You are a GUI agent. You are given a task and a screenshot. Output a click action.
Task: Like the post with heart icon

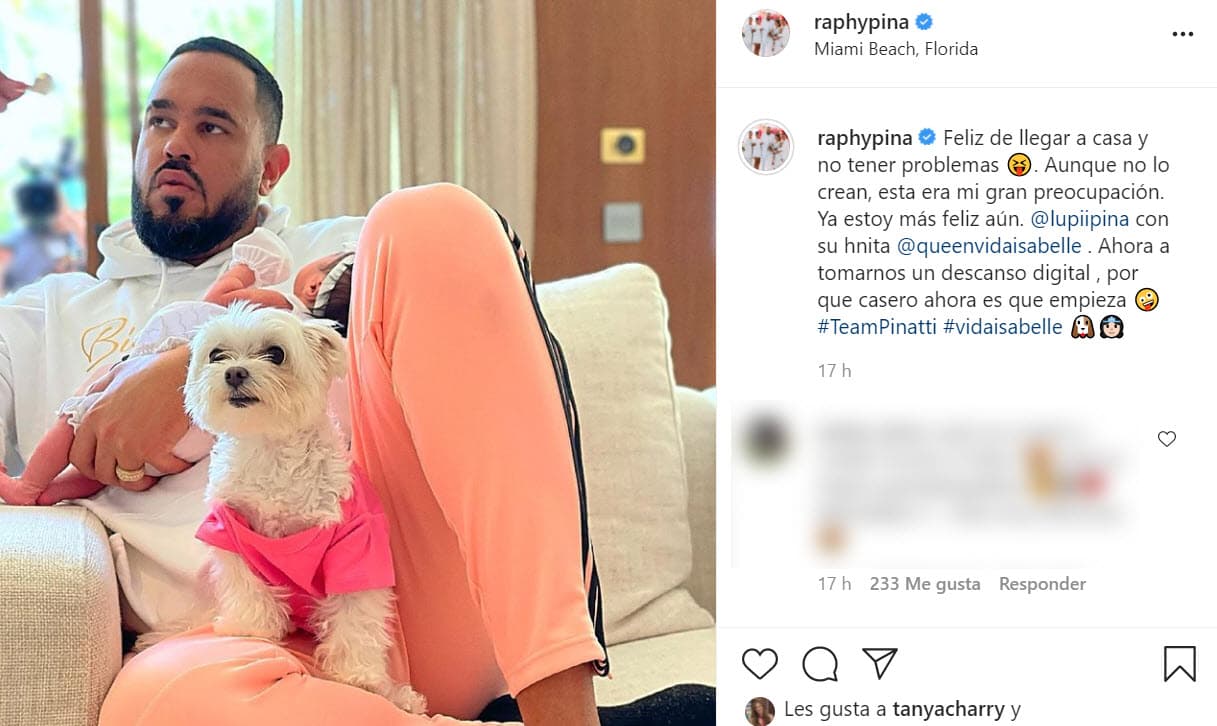[x=760, y=664]
